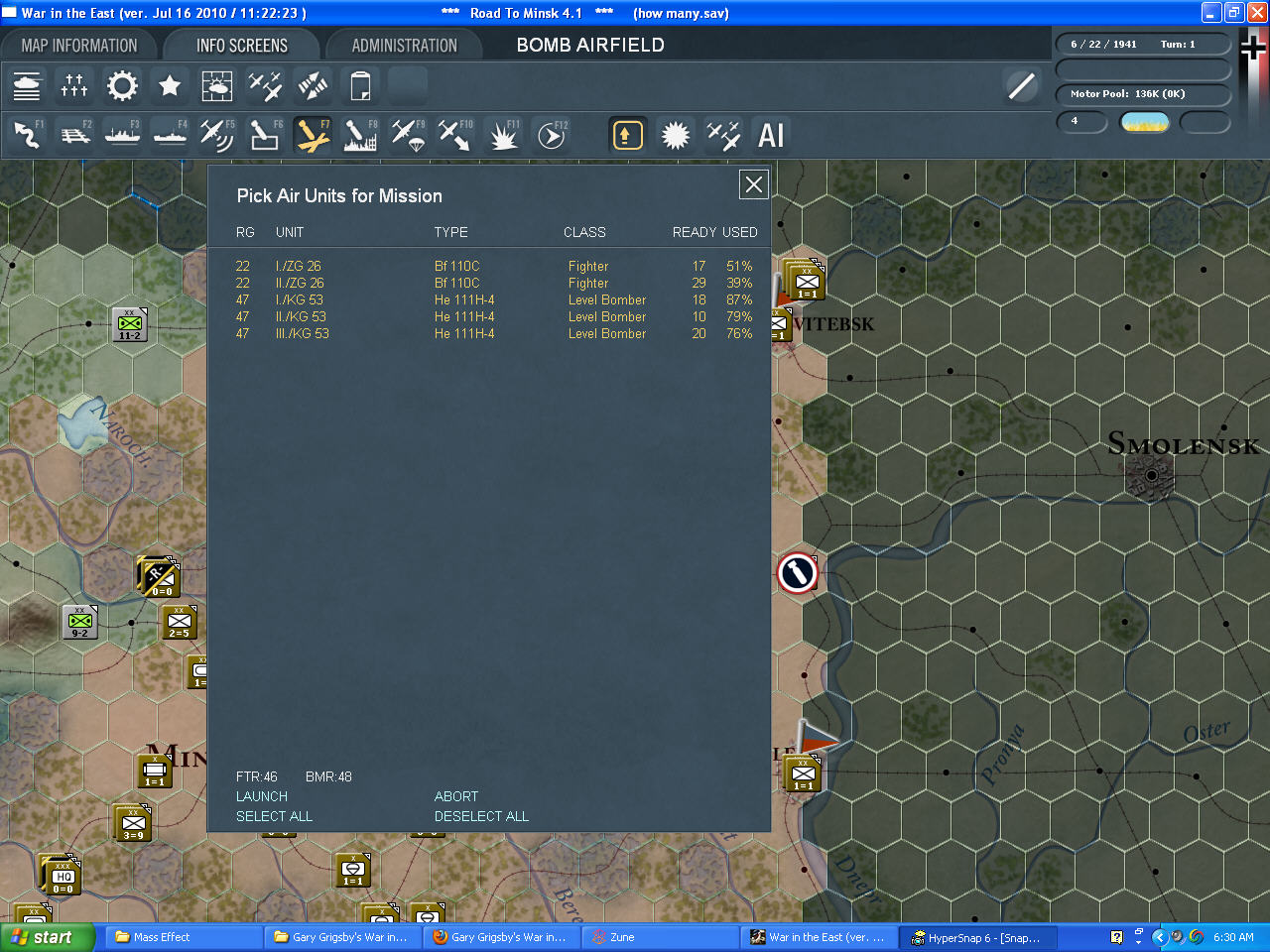The height and width of the screenshot is (952, 1270).
Task: Select the green 11-2 unit counter
Action: 130,324
